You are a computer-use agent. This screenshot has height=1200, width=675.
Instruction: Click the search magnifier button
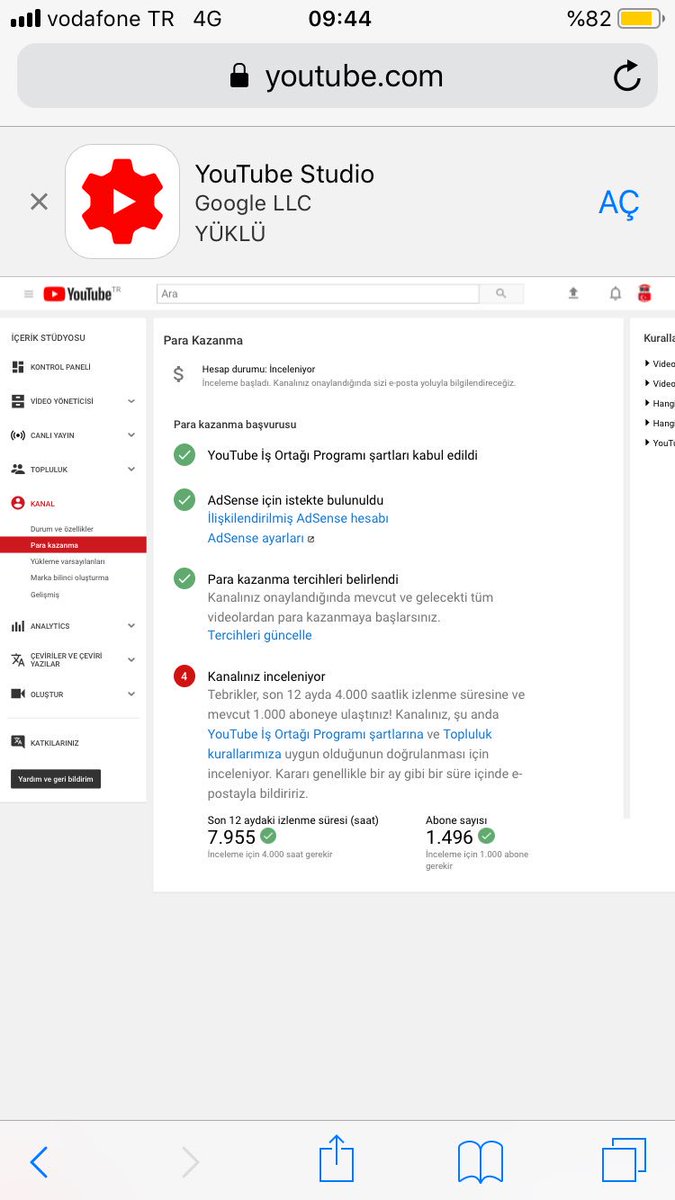point(501,294)
